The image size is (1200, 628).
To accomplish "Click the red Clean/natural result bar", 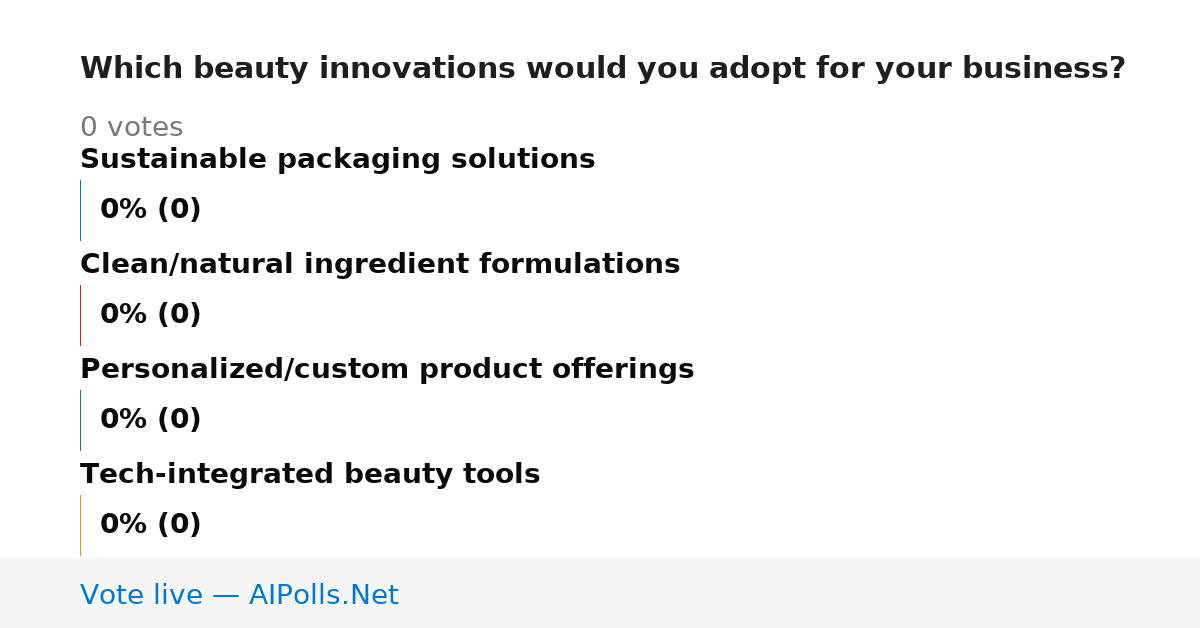I will 80,315.
